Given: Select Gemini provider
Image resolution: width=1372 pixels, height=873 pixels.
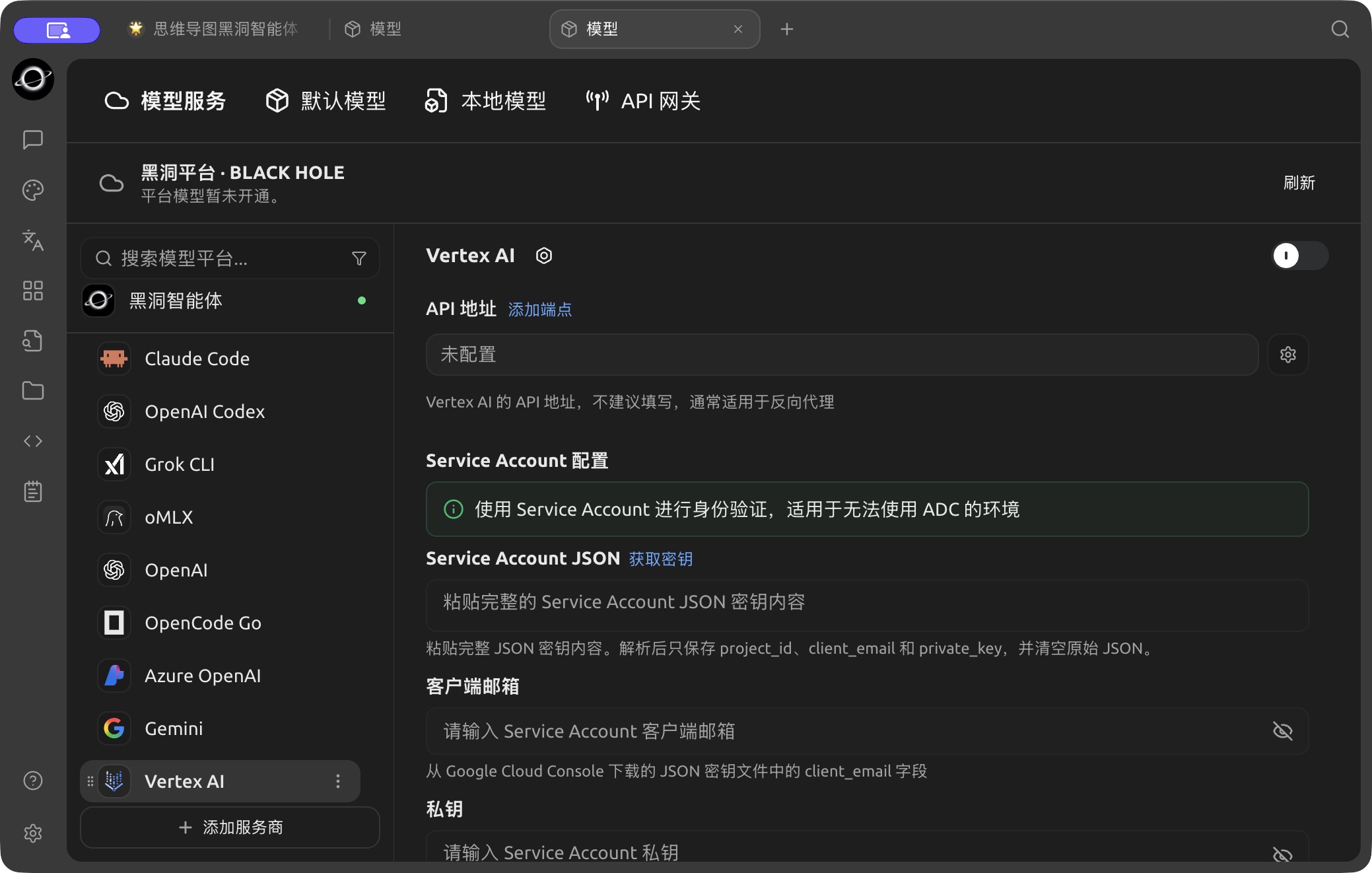Looking at the screenshot, I should pos(221,728).
